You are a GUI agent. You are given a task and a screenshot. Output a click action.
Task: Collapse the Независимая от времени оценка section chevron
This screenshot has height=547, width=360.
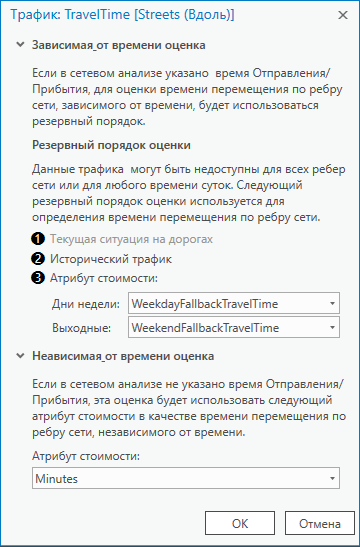pos(21,356)
